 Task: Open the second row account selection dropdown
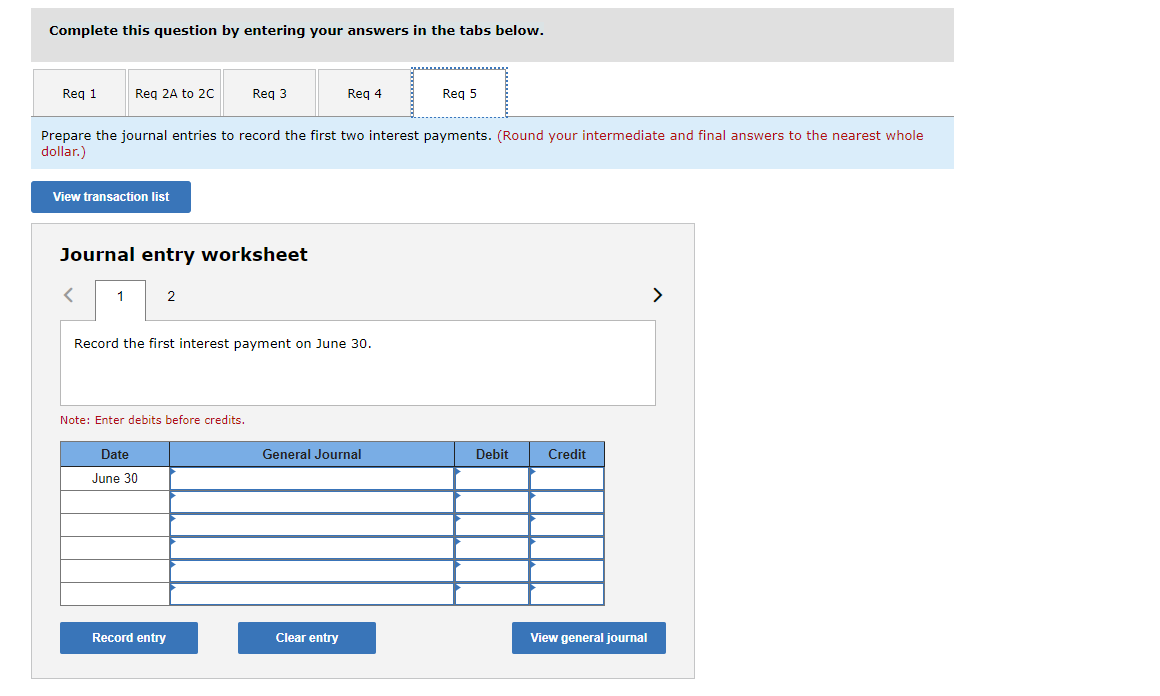(x=310, y=501)
